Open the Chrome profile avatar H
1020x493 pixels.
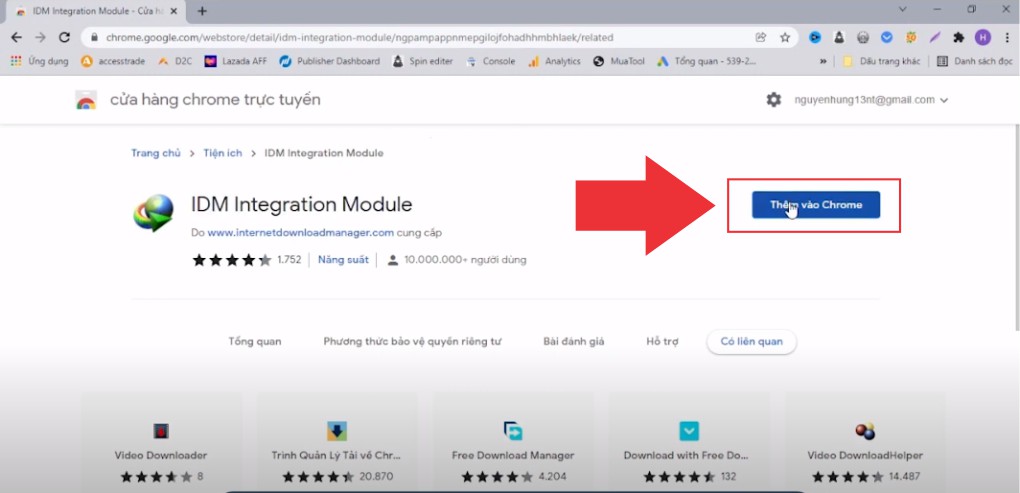[x=982, y=38]
